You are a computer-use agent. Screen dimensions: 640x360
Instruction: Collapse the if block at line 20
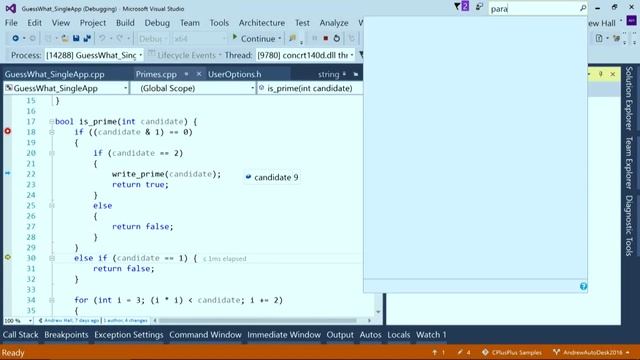tap(51, 153)
